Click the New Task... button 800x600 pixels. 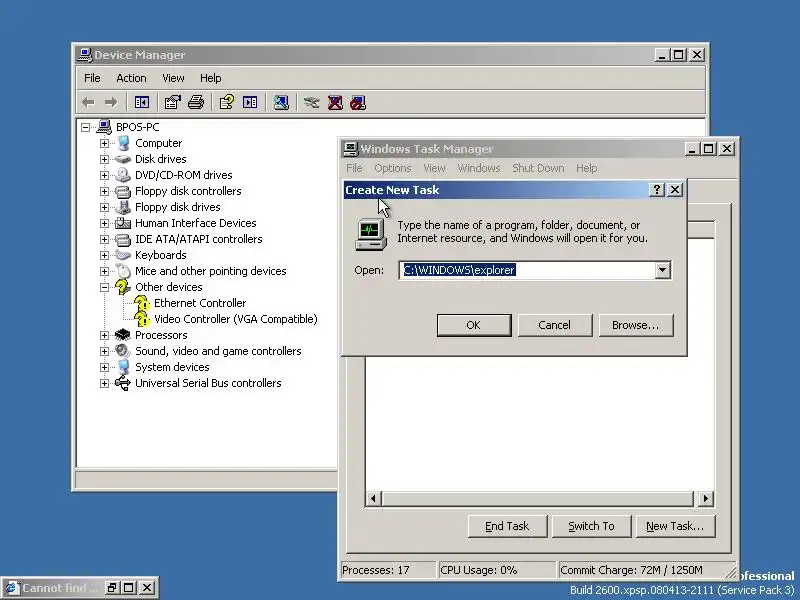[675, 526]
